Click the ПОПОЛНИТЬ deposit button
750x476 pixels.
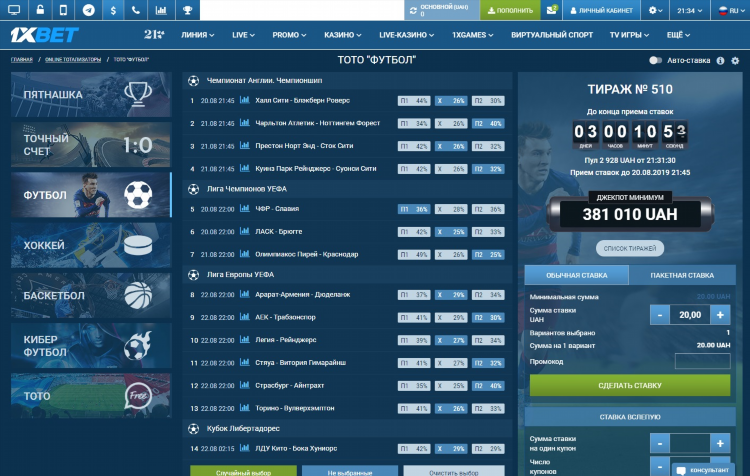pos(510,10)
